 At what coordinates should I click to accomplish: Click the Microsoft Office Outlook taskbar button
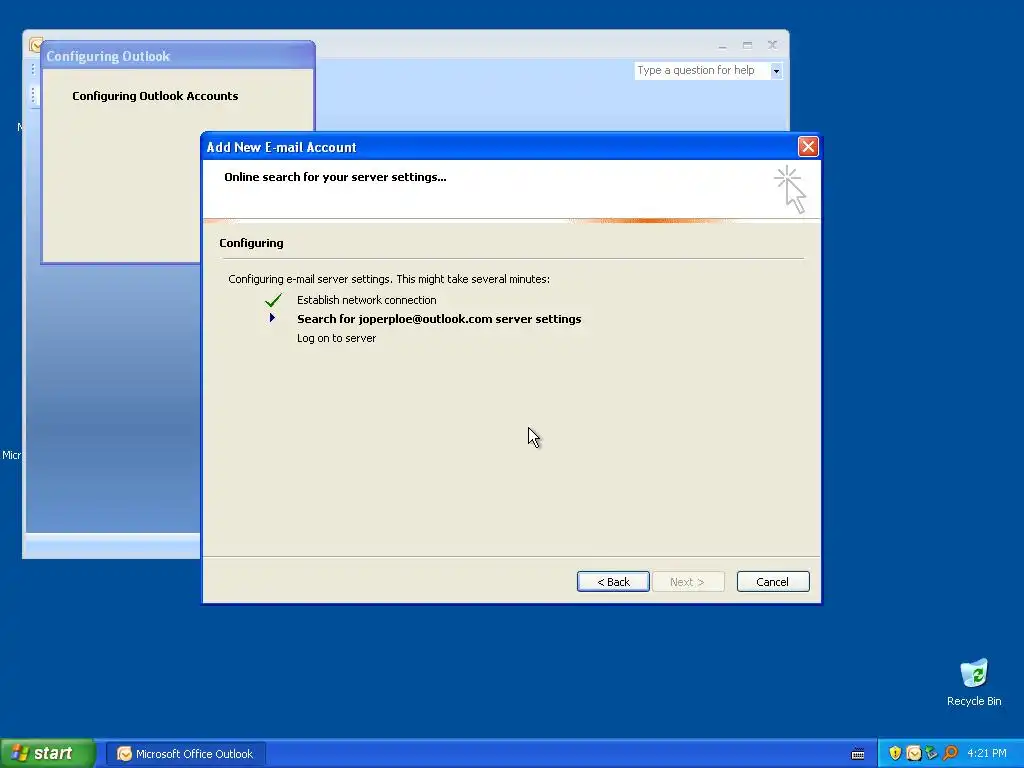point(185,754)
